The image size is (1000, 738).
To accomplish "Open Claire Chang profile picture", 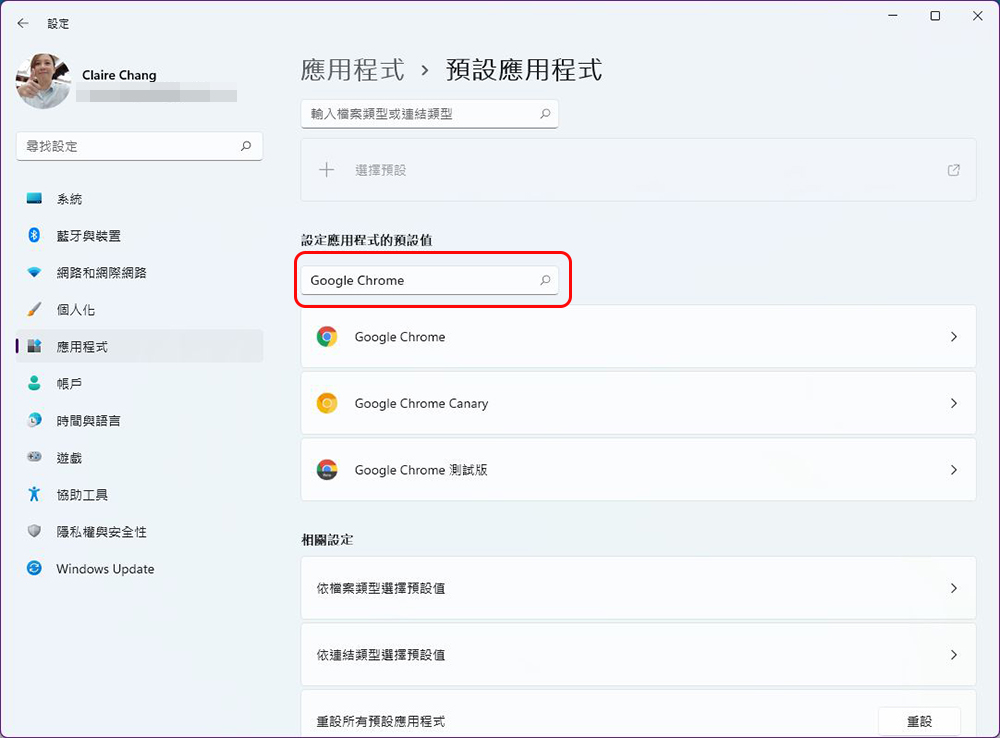I will click(43, 80).
